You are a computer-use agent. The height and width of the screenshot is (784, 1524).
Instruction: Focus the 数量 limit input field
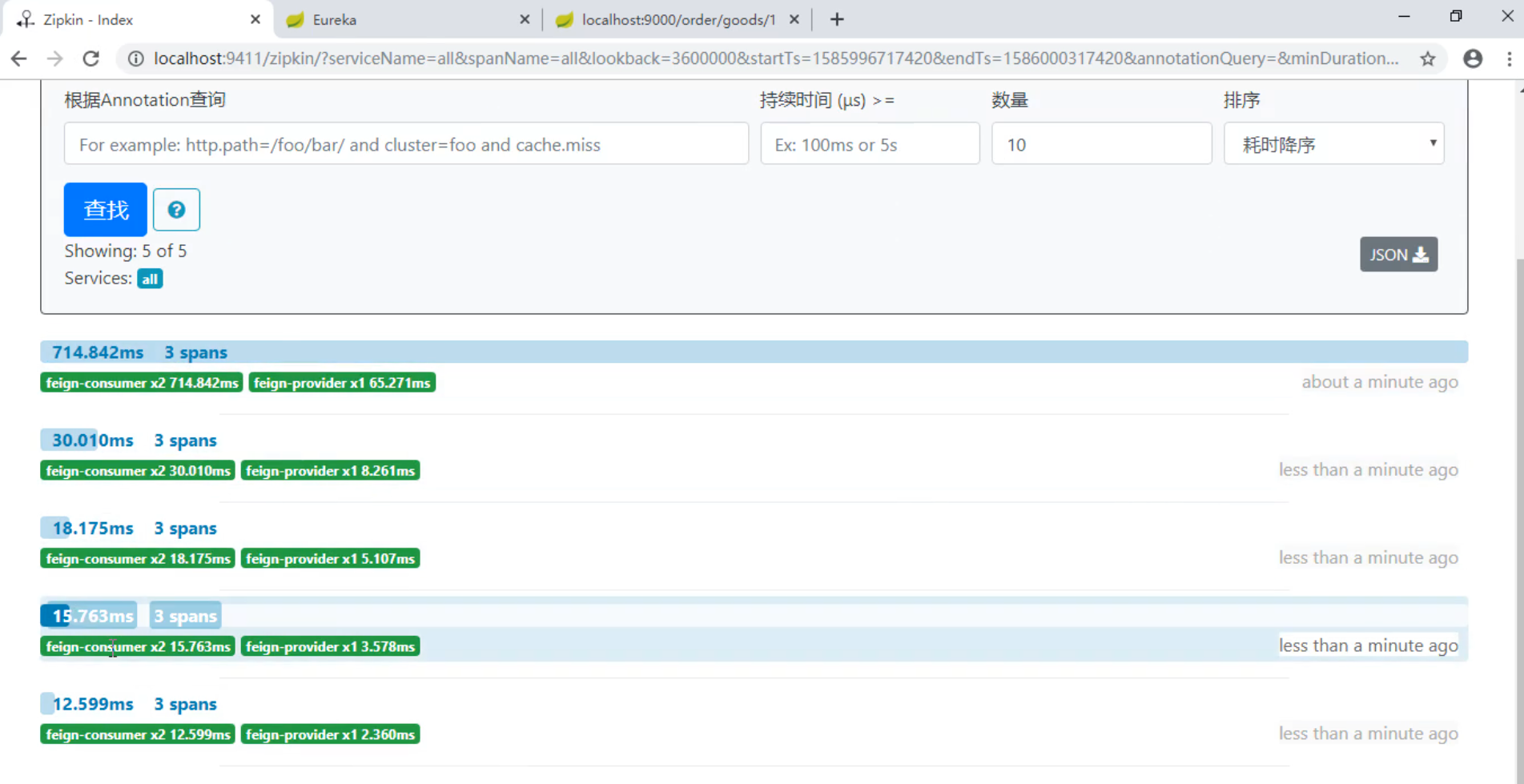[x=1102, y=144]
